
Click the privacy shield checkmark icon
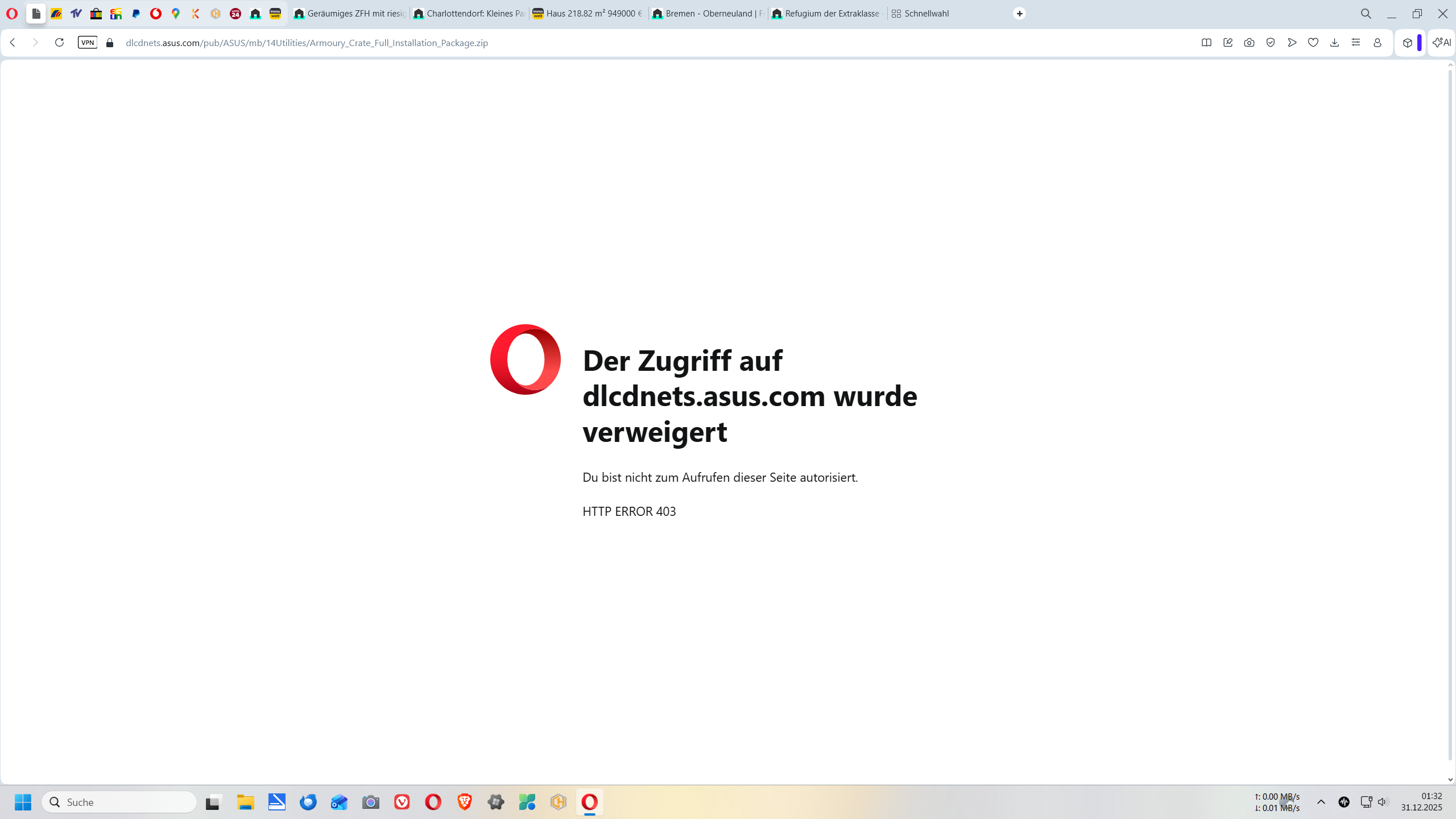[x=1271, y=43]
